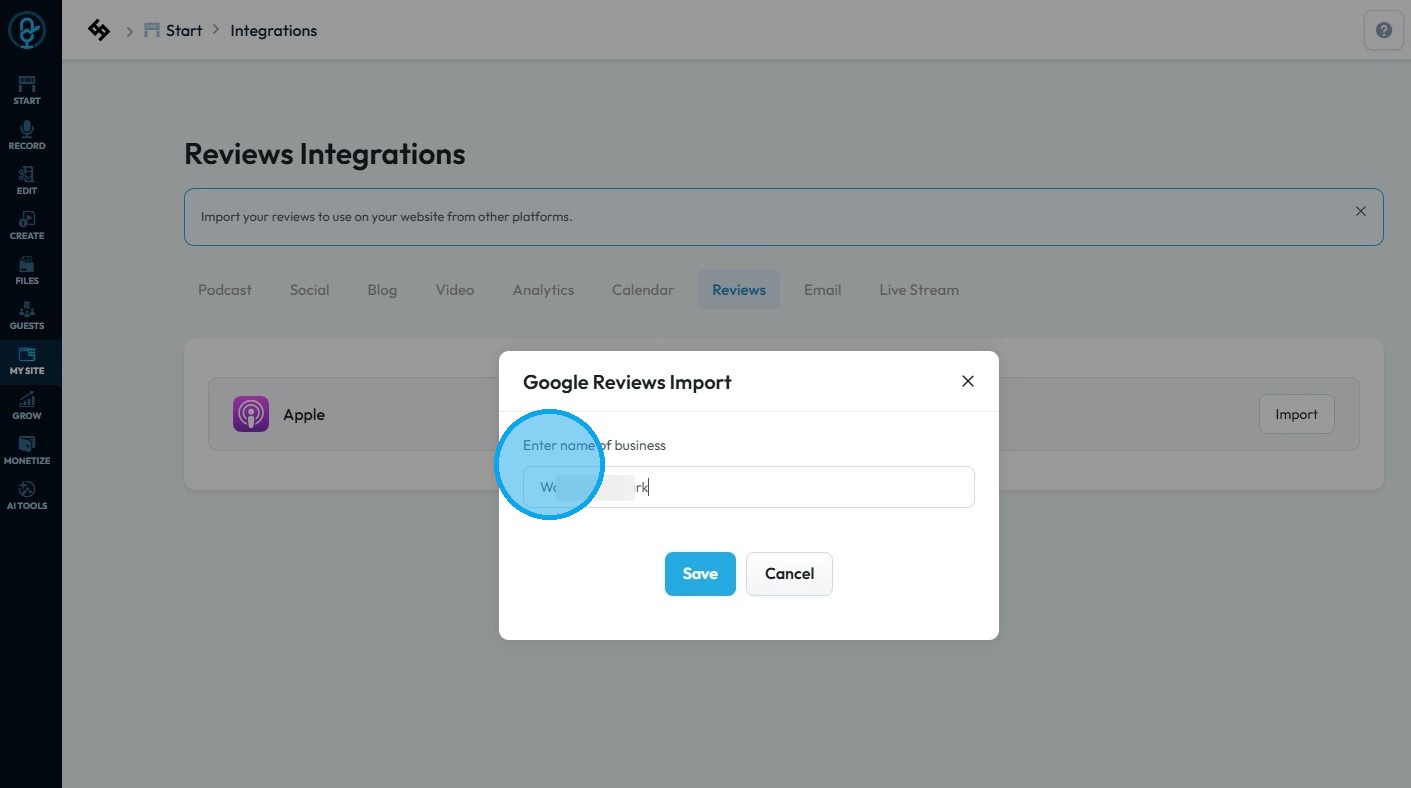Click the Apple Podcasts icon
The image size is (1411, 788).
tap(251, 414)
